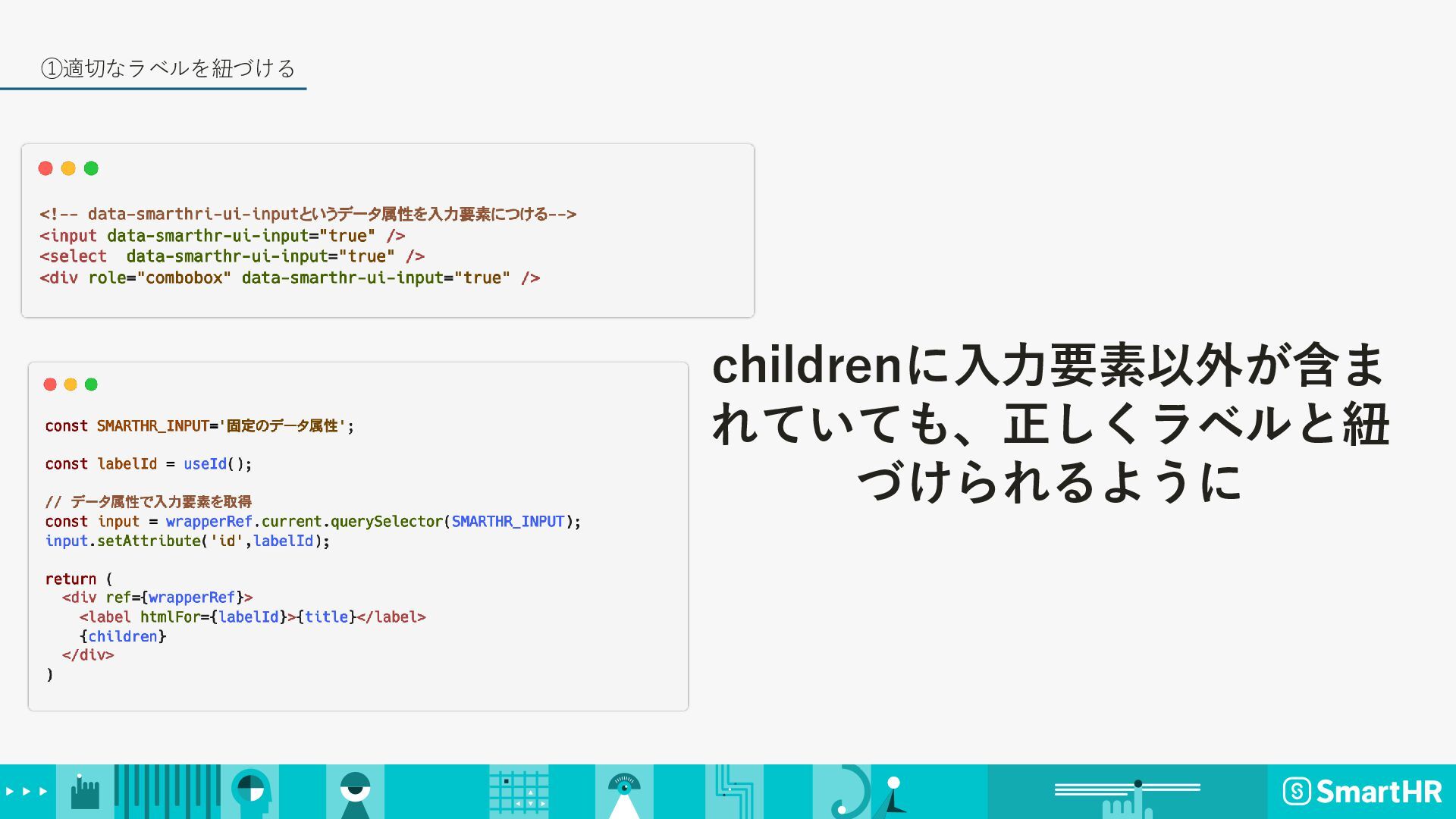Click the grid keypad icon in banner

519,792
